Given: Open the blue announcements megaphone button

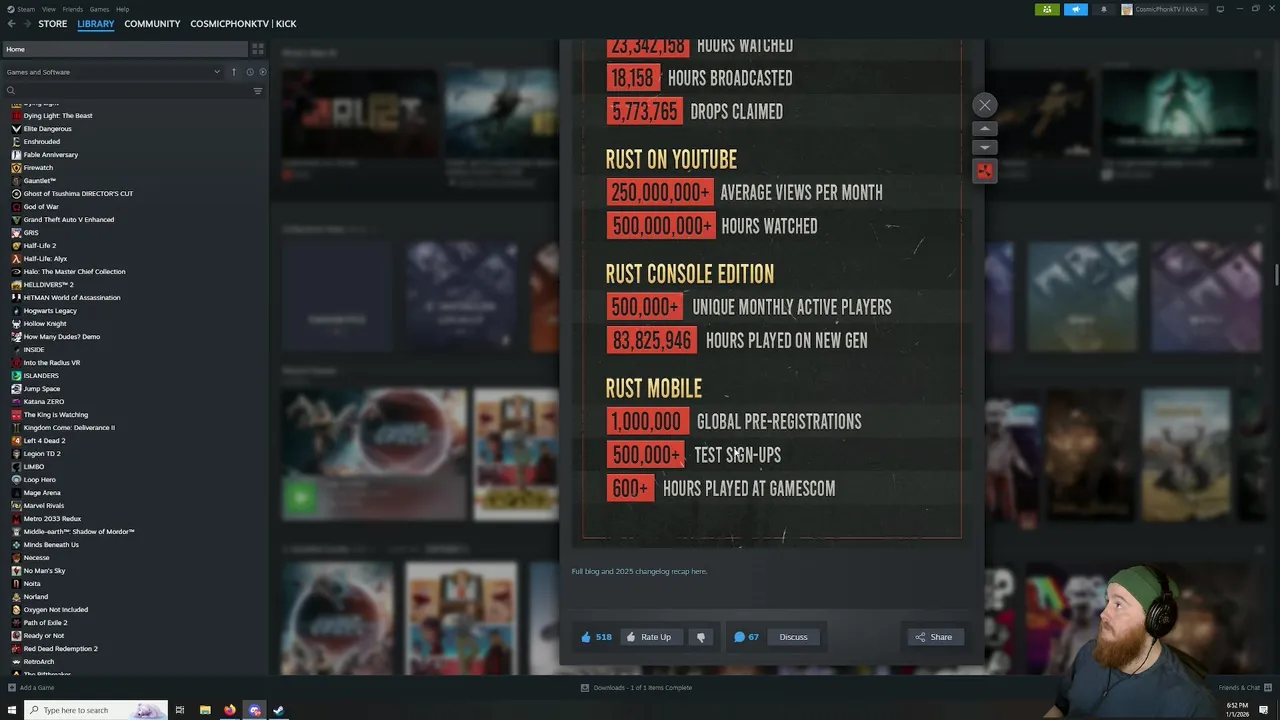Looking at the screenshot, I should [x=1075, y=9].
